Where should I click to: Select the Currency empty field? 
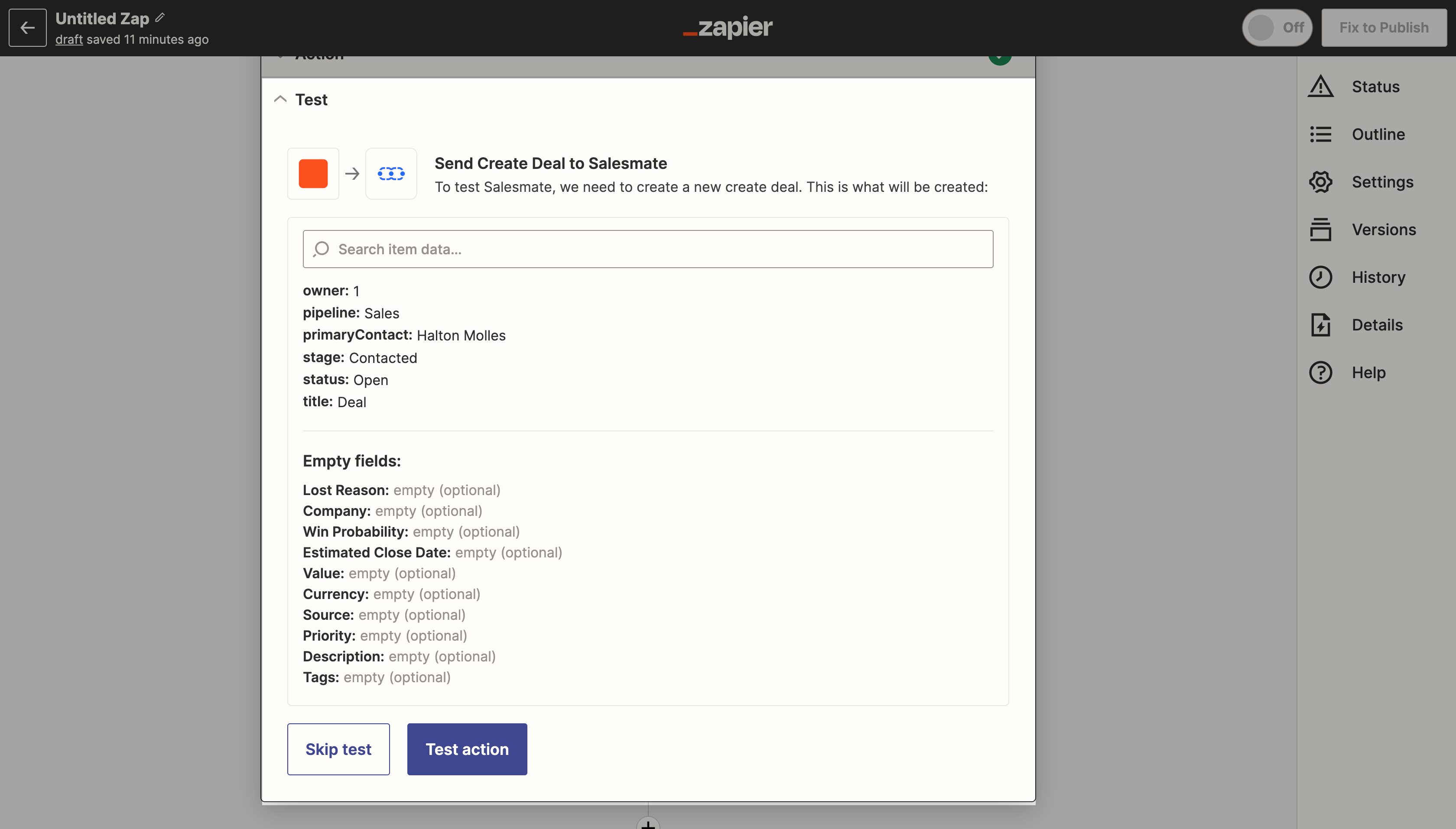pos(391,594)
